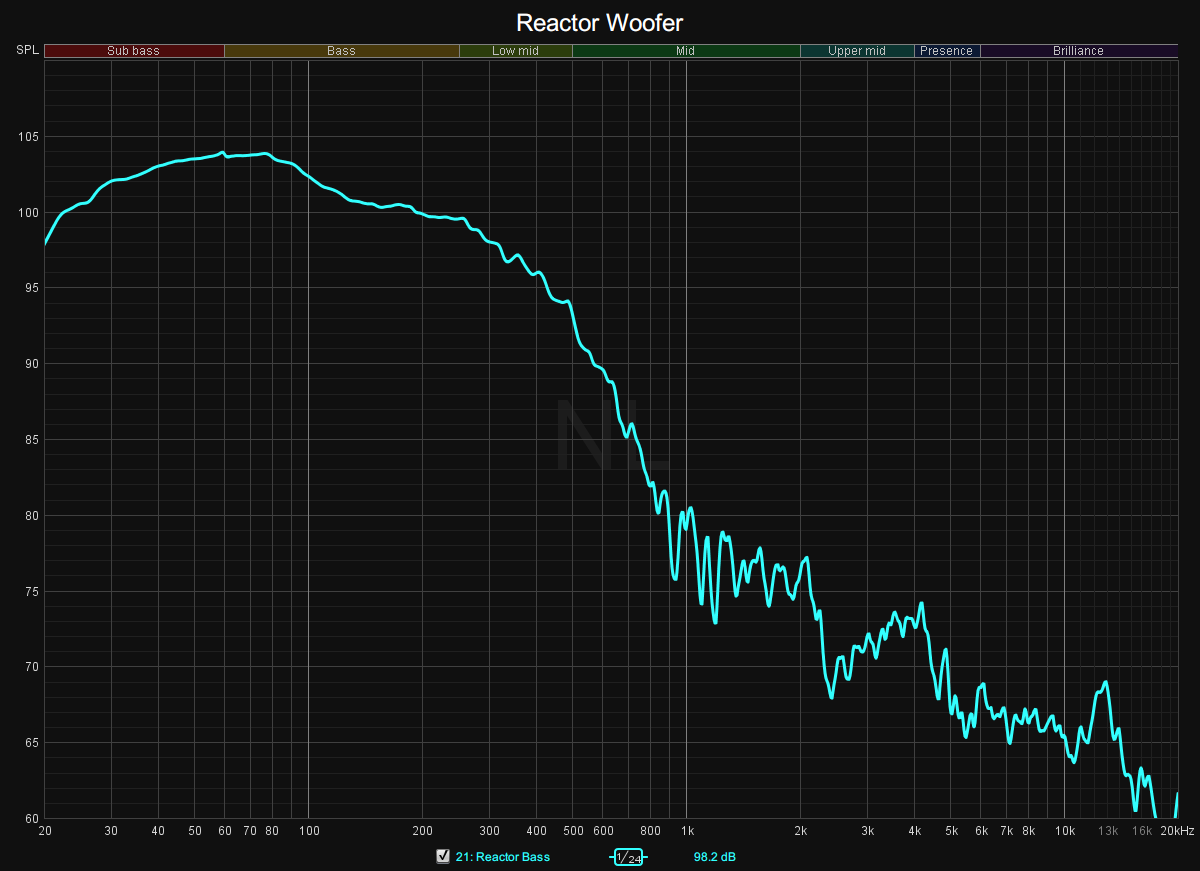The image size is (1200, 871).
Task: Select the Presence frequency band
Action: coord(947,51)
